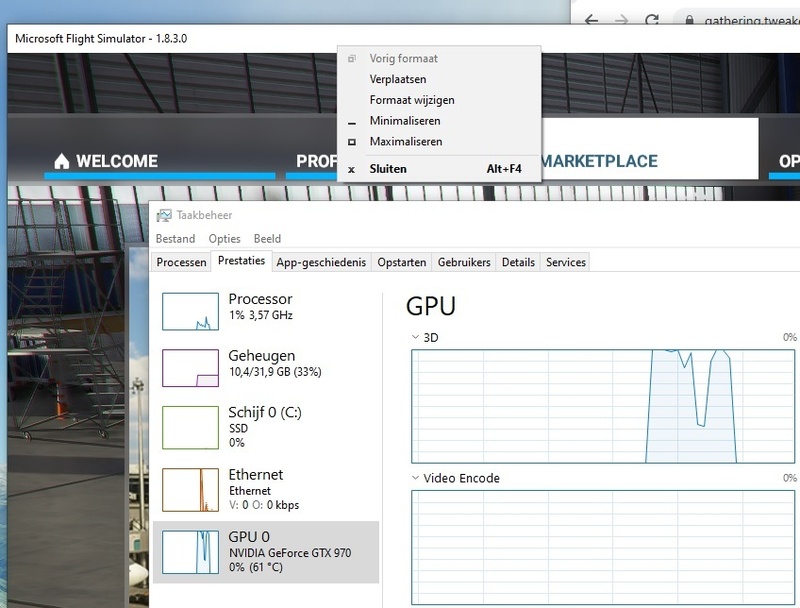
Task: Switch to the Processen tab
Action: (181, 262)
